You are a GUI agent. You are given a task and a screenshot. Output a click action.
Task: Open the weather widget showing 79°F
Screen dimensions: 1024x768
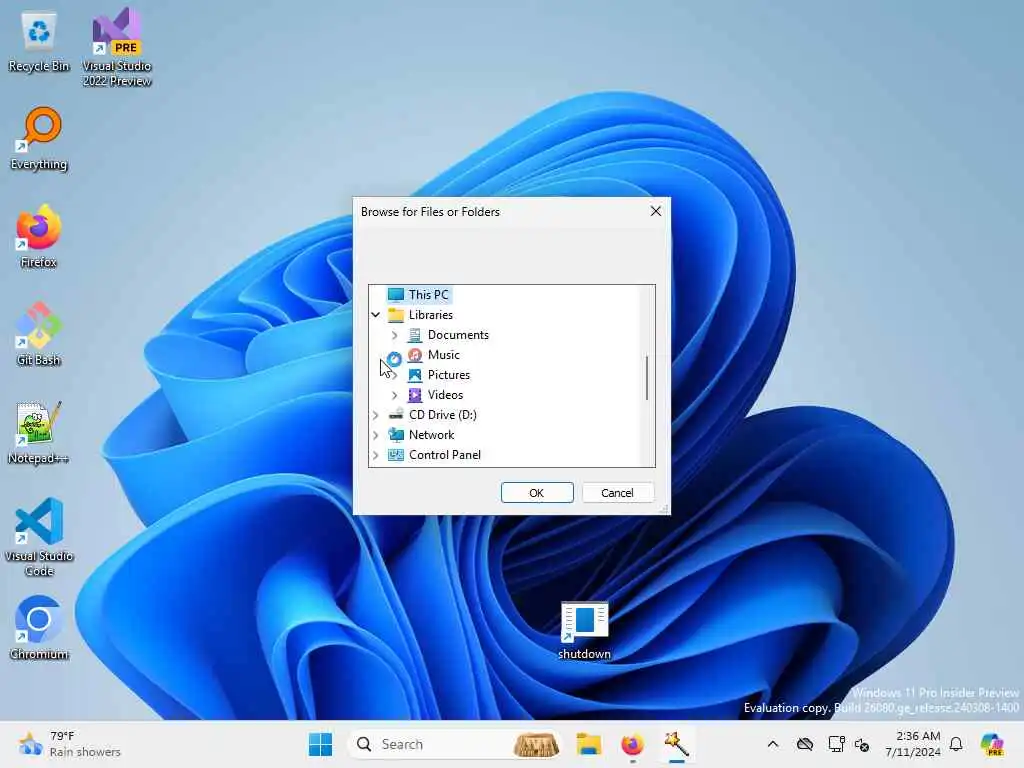(x=69, y=744)
